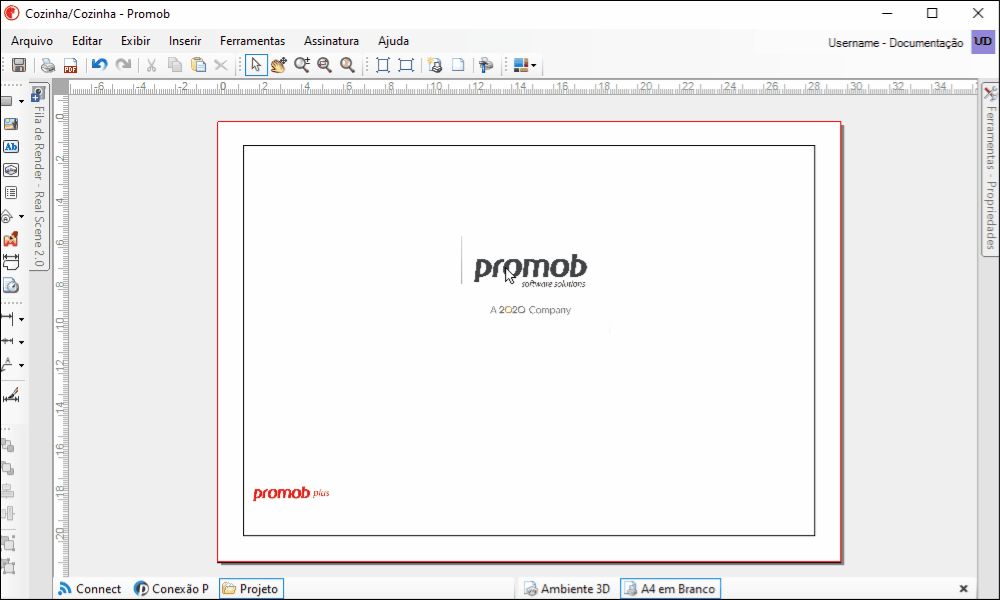Image resolution: width=1000 pixels, height=600 pixels.
Task: Open the Ferramentas - Propriedades side panel
Action: tap(990, 169)
